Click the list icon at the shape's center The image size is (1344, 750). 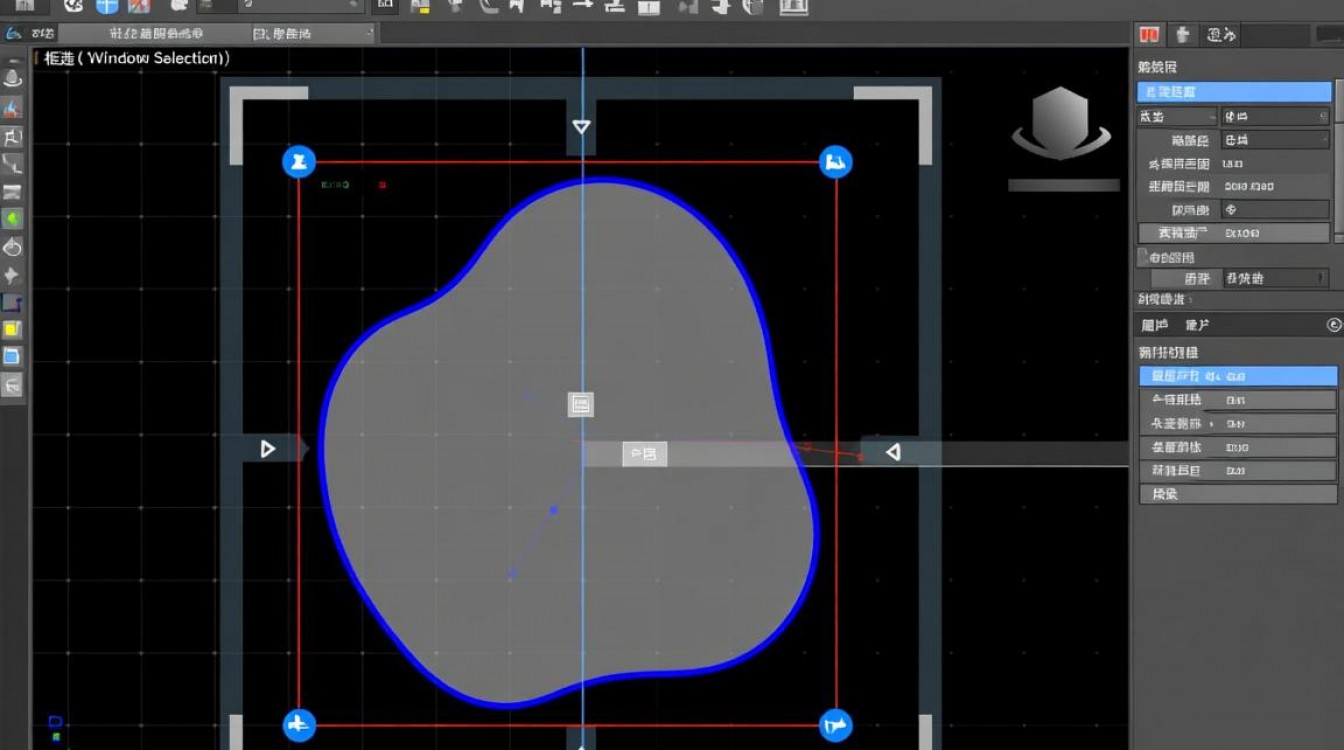[581, 404]
